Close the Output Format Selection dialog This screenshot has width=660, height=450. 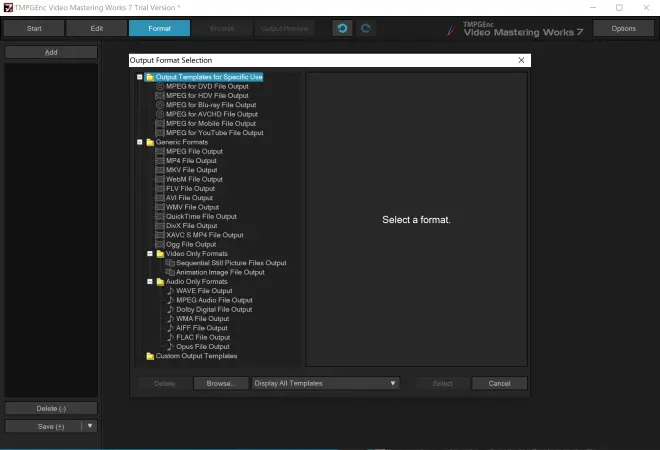(x=521, y=60)
